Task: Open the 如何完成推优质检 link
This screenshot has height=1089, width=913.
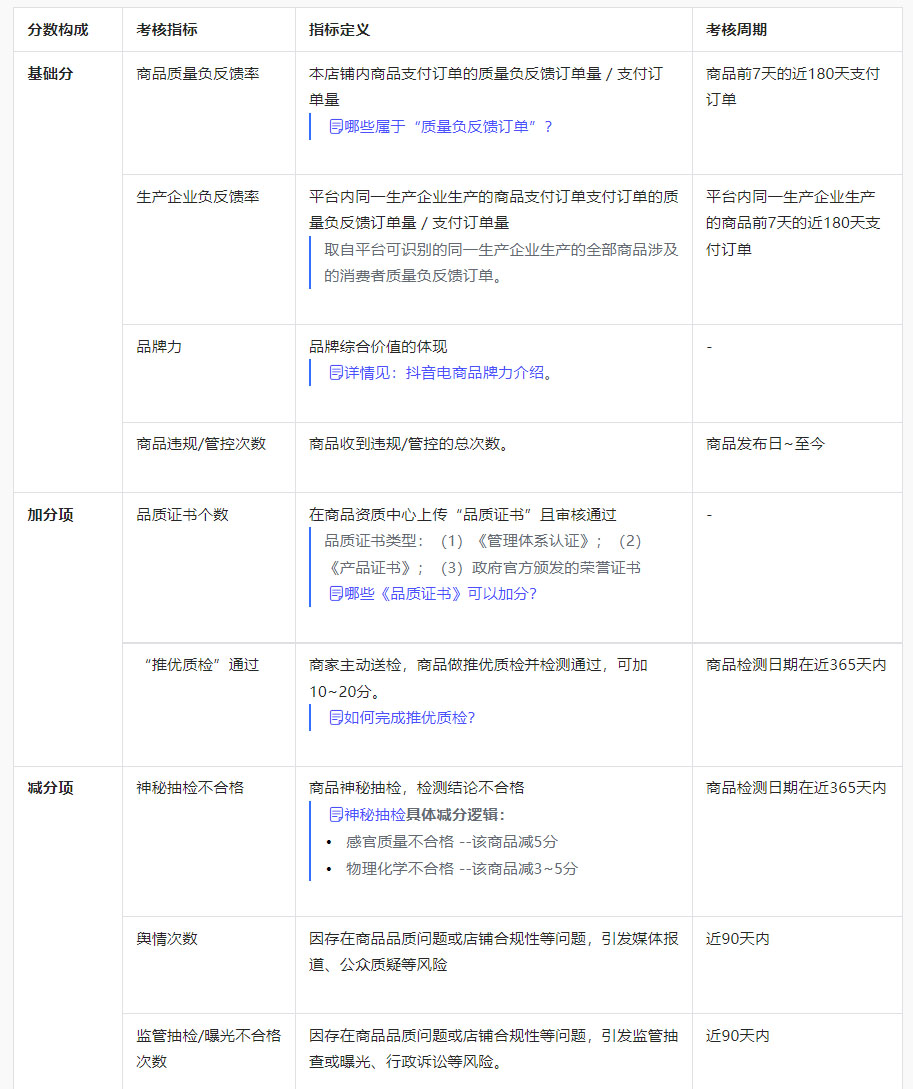Action: point(409,718)
